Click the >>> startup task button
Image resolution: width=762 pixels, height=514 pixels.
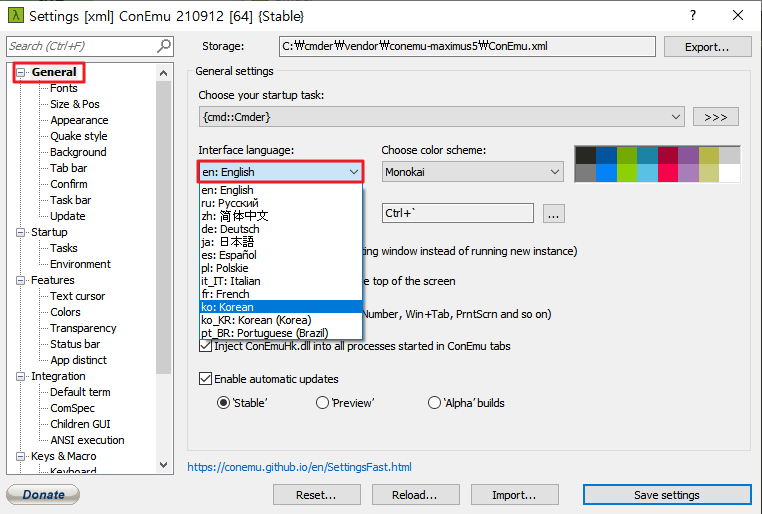pos(715,117)
